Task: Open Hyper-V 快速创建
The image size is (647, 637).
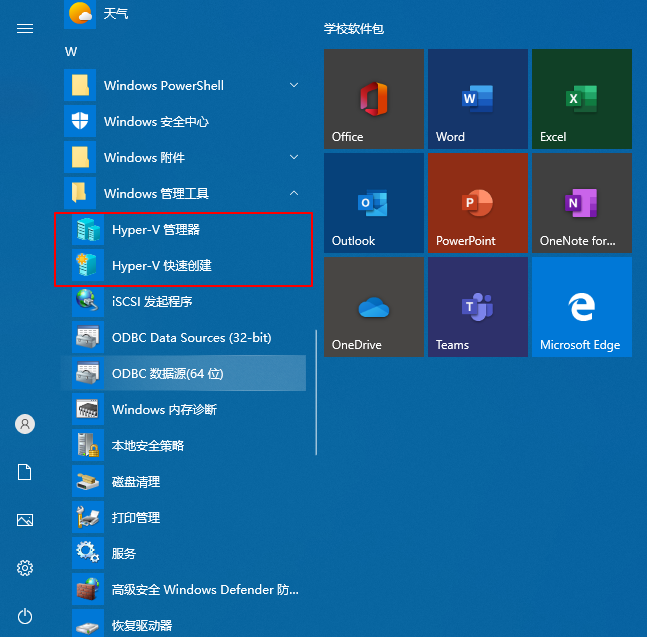Action: 161,266
